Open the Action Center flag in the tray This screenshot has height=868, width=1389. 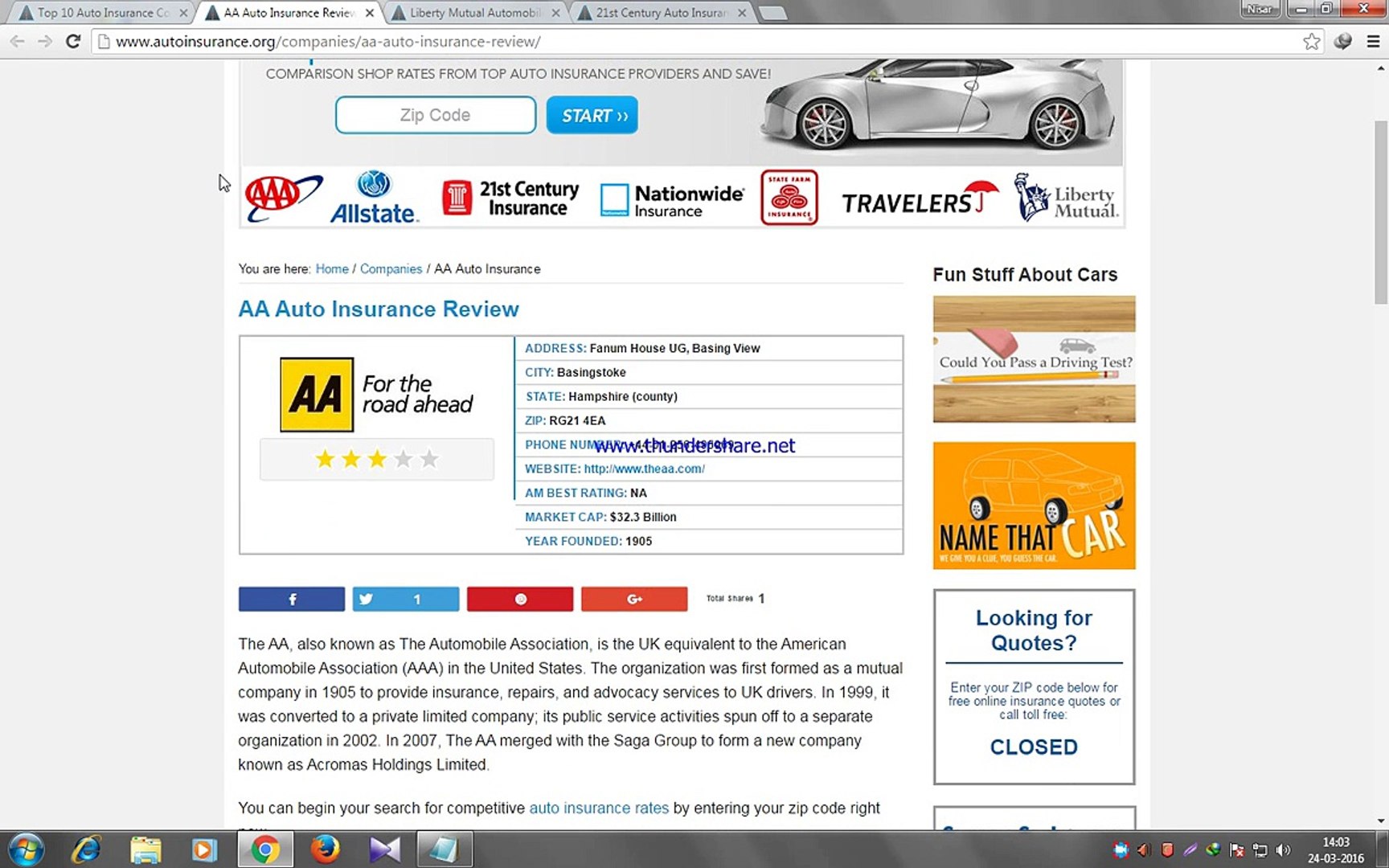(1237, 850)
